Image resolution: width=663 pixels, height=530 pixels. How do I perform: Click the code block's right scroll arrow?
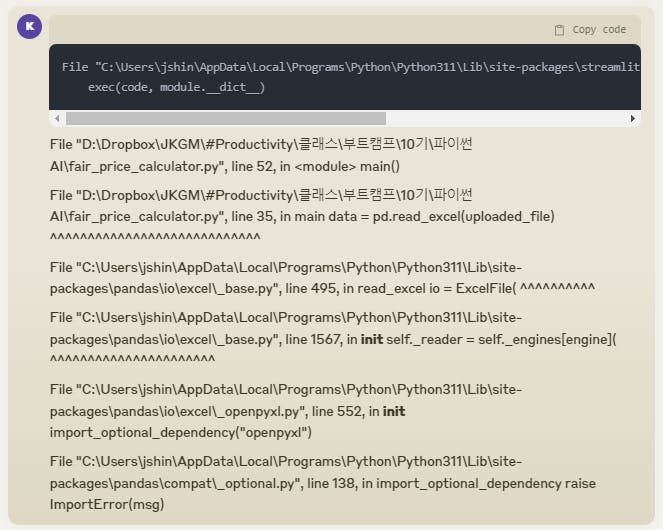633,118
